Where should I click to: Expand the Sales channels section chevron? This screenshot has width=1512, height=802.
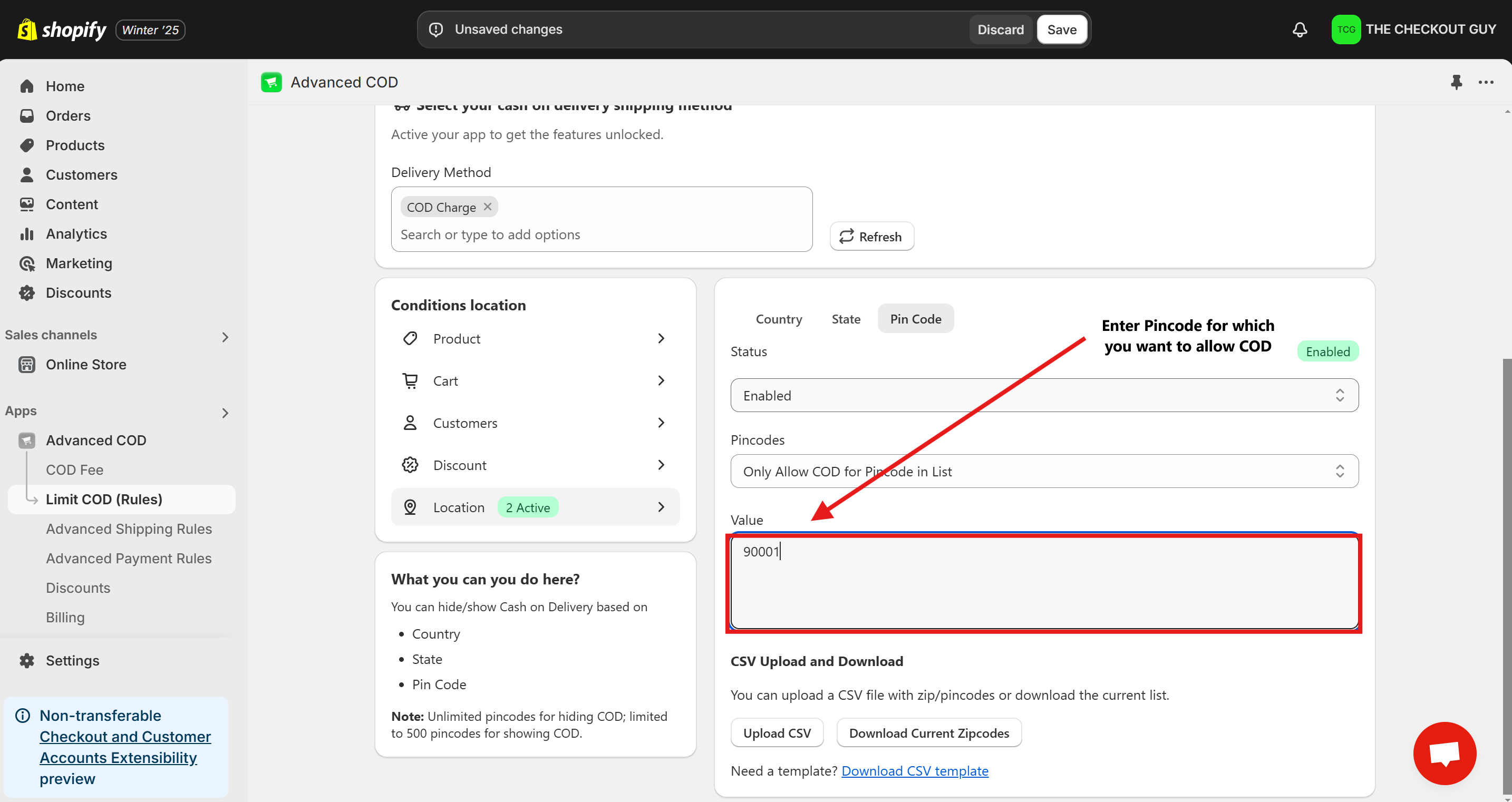[x=226, y=337]
